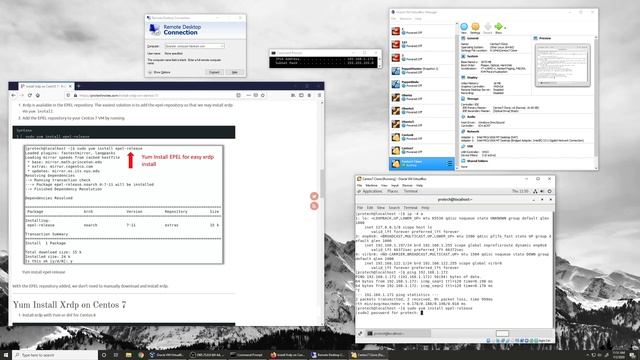This screenshot has height=360, width=640.
Task: Click the lower red floating button on webpage
Action: click(314, 206)
